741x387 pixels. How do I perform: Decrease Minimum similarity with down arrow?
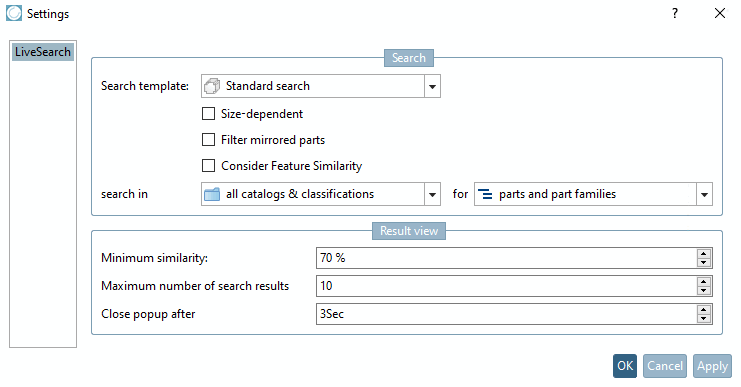click(704, 263)
